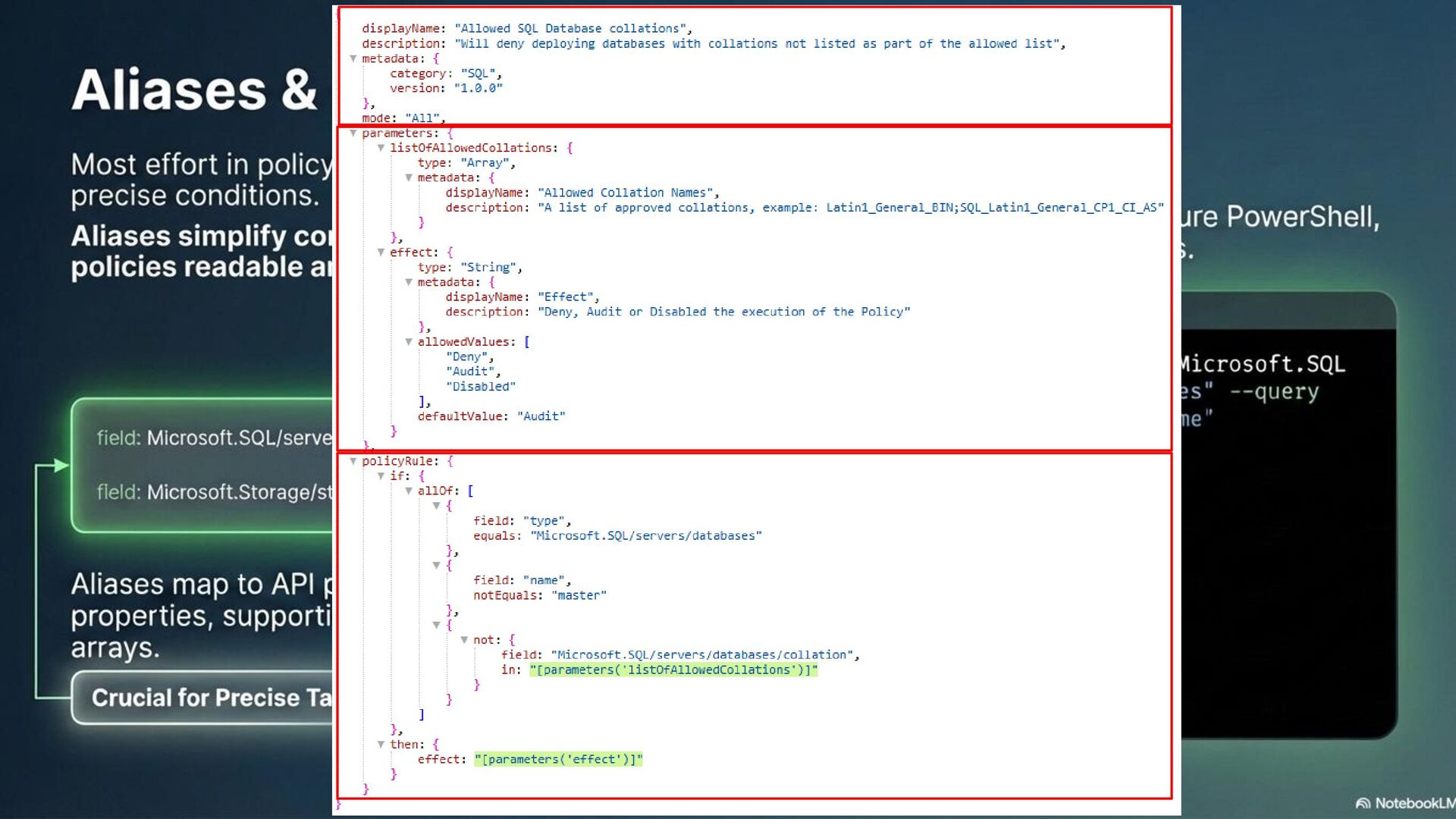The width and height of the screenshot is (1456, 819).
Task: Click the NotebookLM logo icon
Action: coord(1363,803)
